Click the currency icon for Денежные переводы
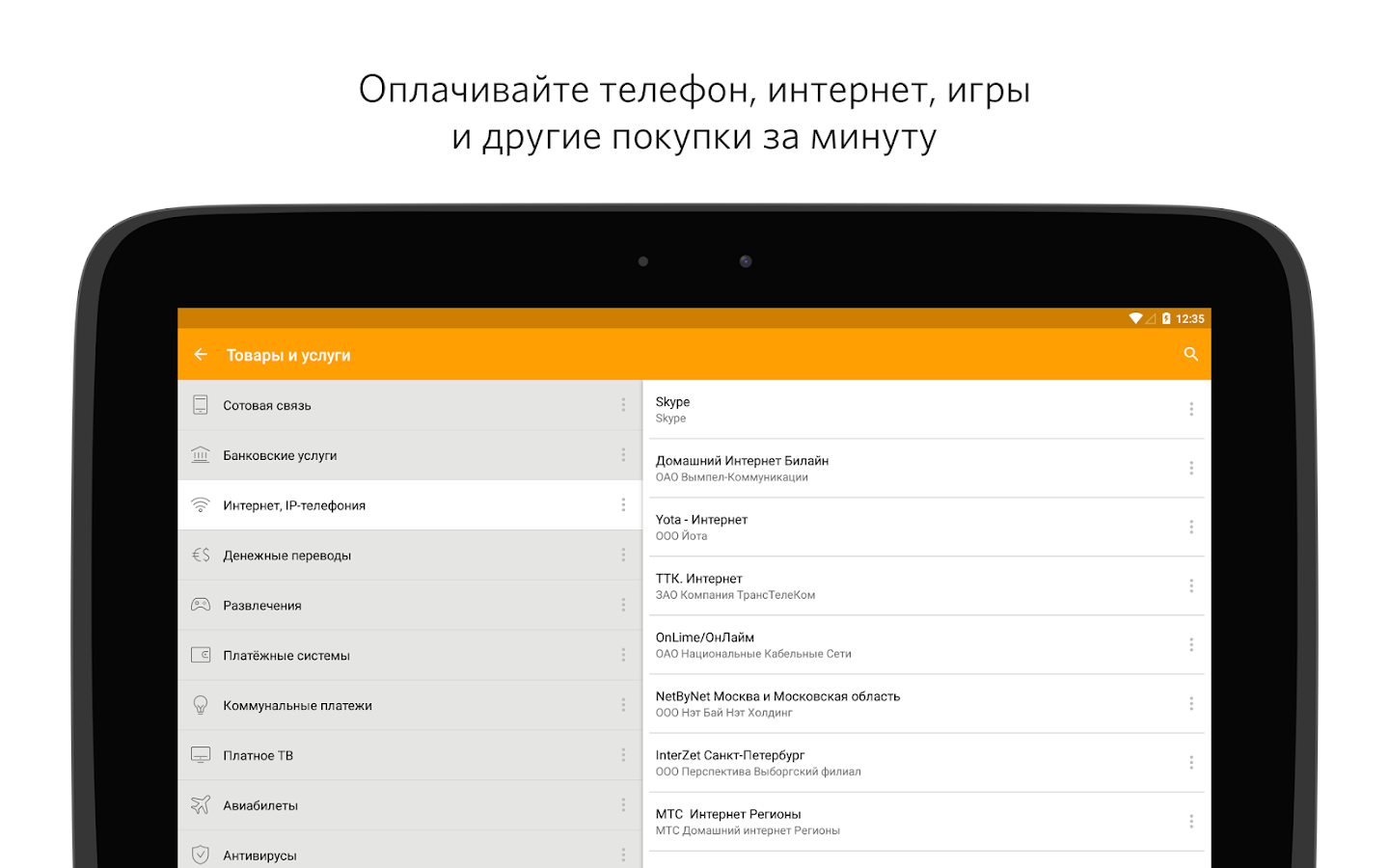Image resolution: width=1389 pixels, height=868 pixels. click(x=201, y=555)
